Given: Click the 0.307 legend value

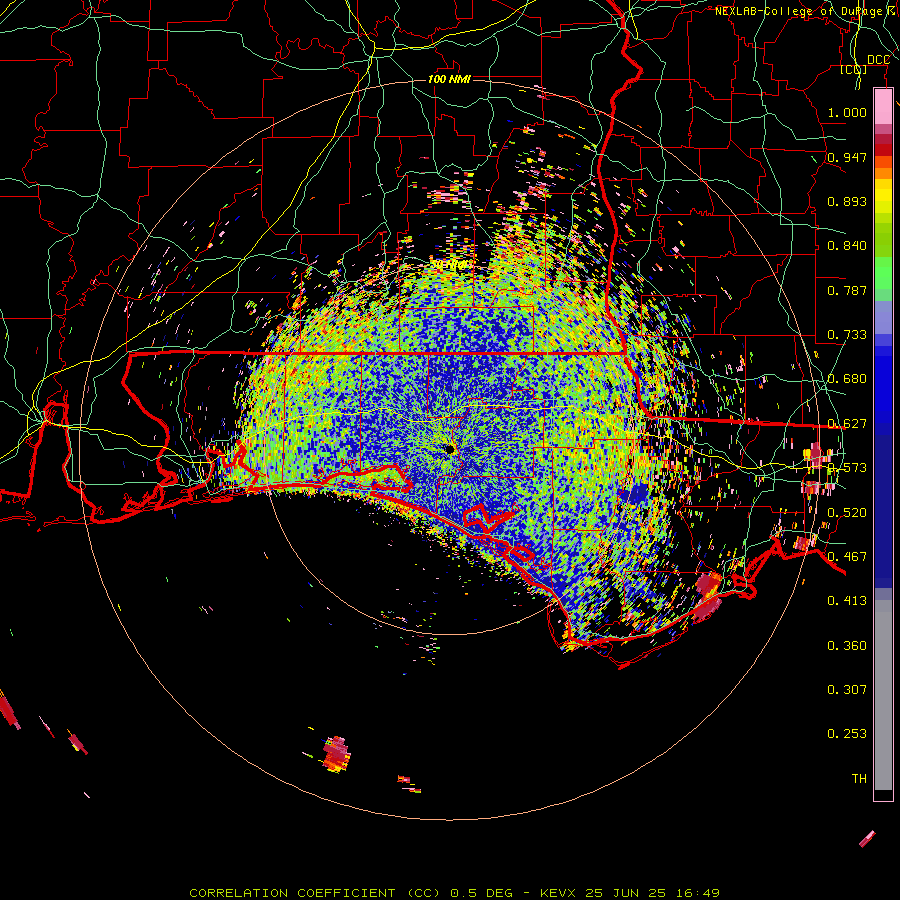Looking at the screenshot, I should click(847, 690).
